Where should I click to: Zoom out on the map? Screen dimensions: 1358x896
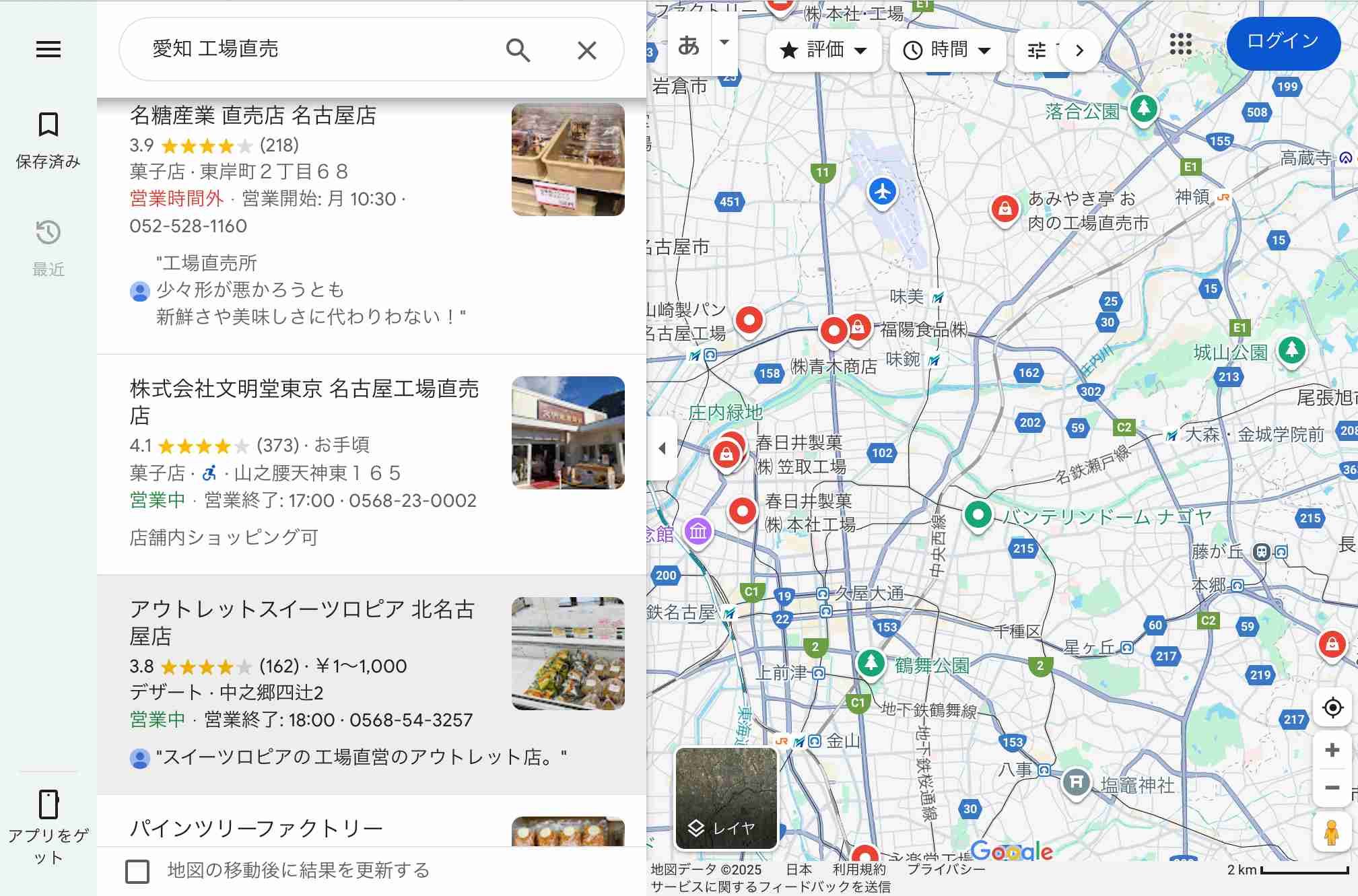[1332, 787]
